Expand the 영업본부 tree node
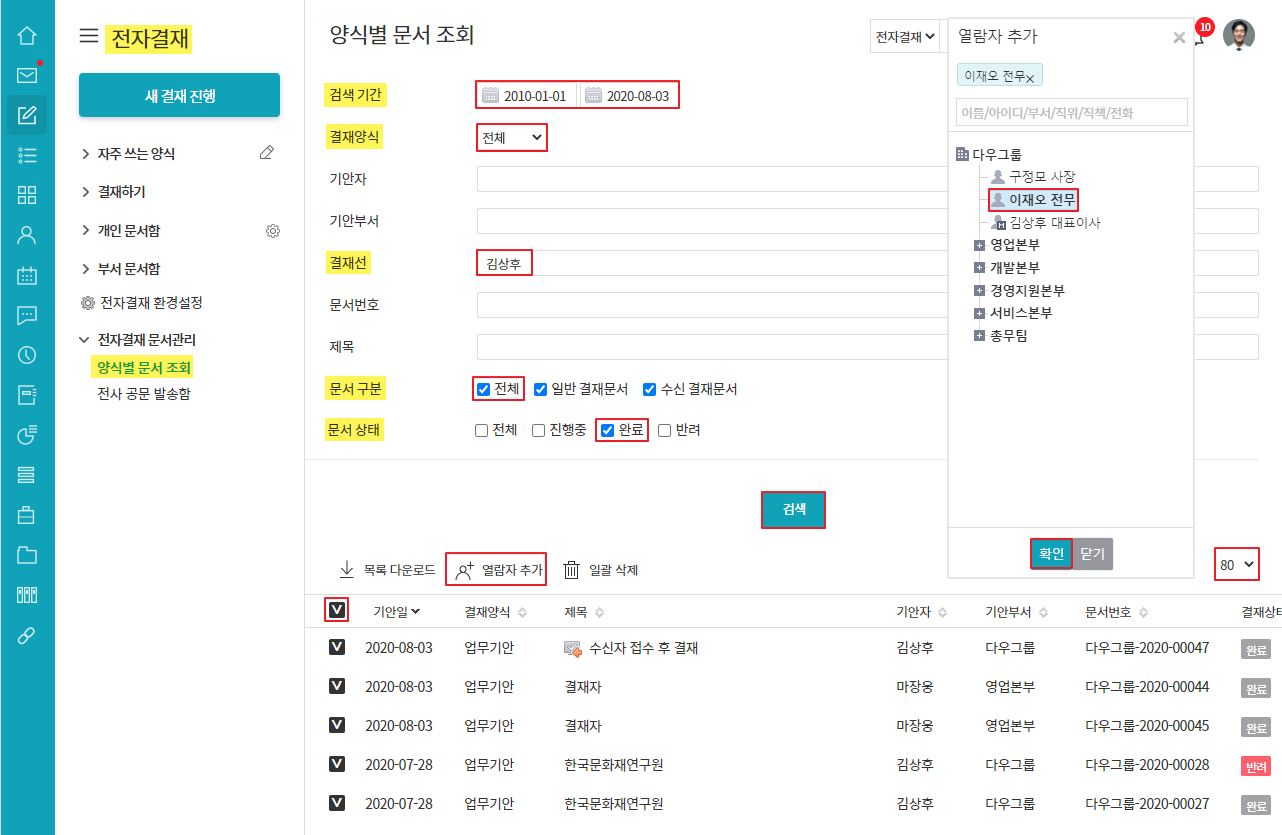 click(980, 245)
